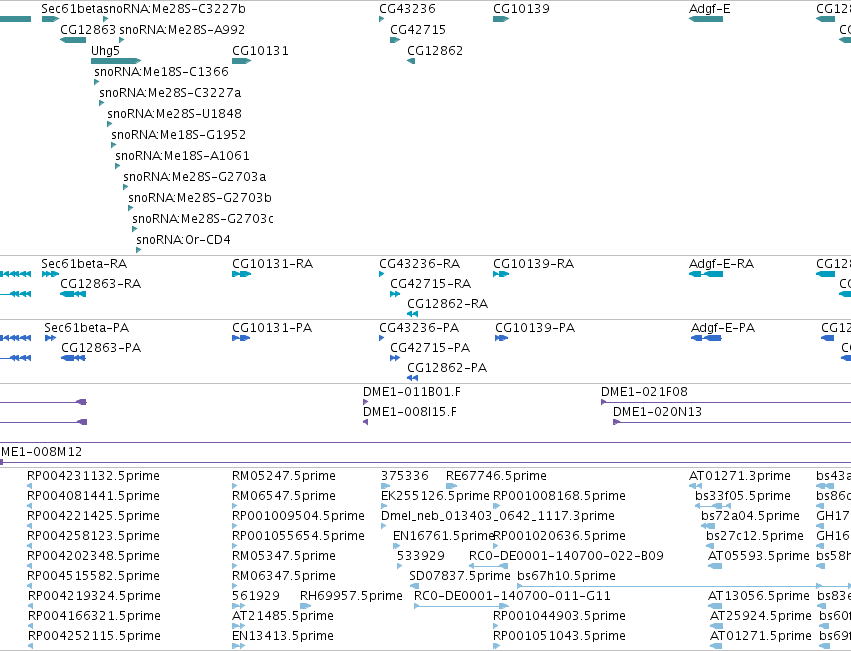Image resolution: width=851 pixels, height=651 pixels.
Task: Click the Sec61beta-PA protein label
Action: click(86, 328)
